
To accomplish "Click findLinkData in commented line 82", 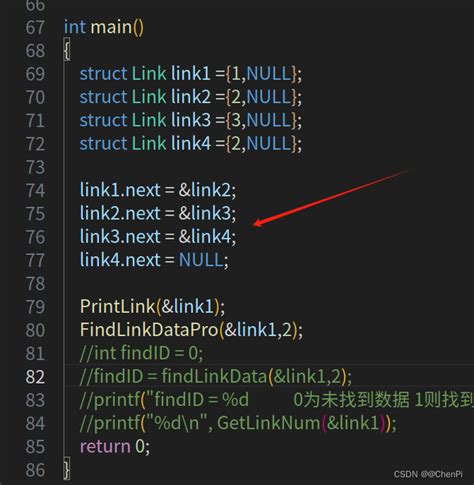I will tap(214, 376).
